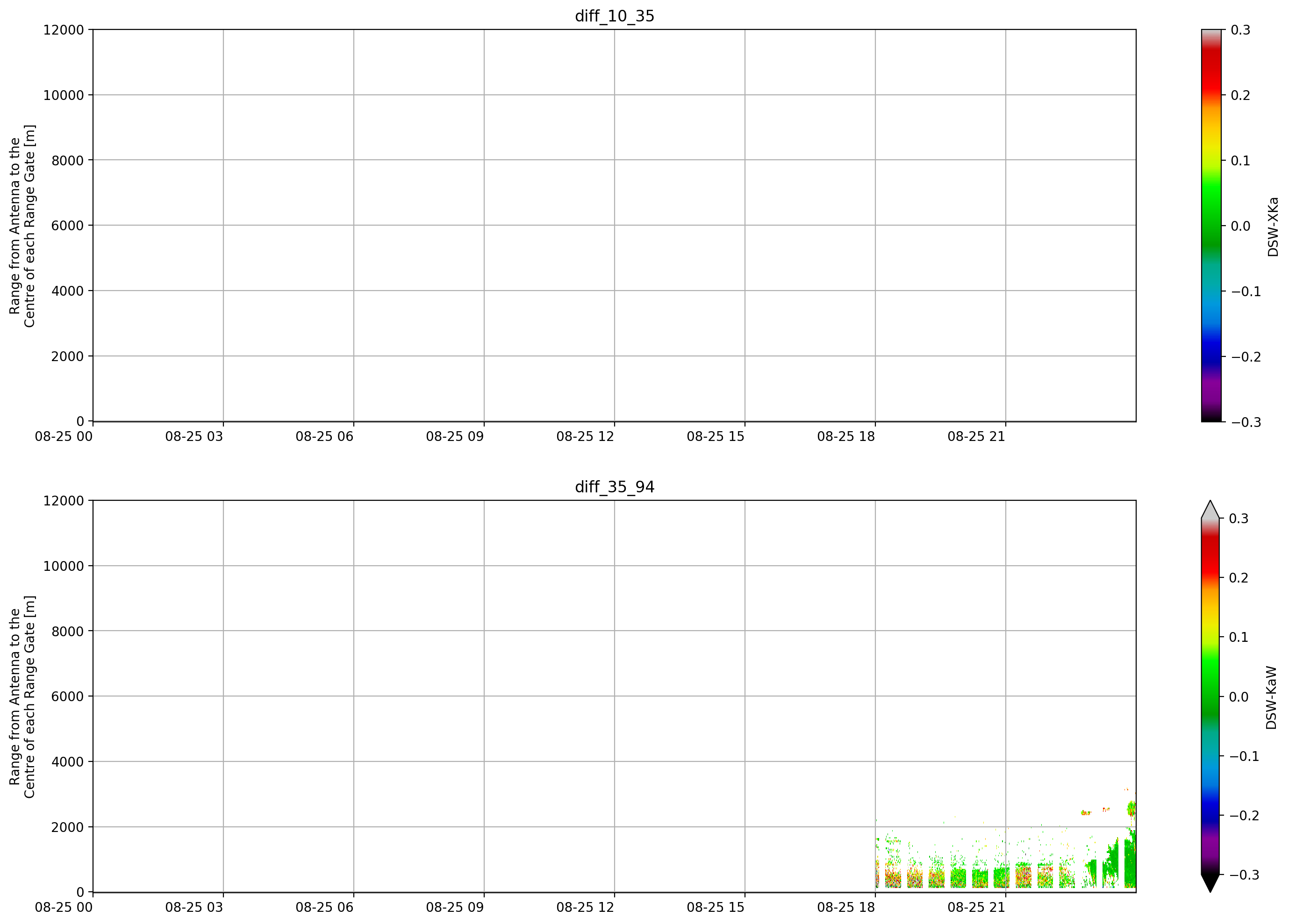The image size is (1289, 924).
Task: Click the 4000 y-tick on diff_10_35 plot
Action: coord(68,291)
